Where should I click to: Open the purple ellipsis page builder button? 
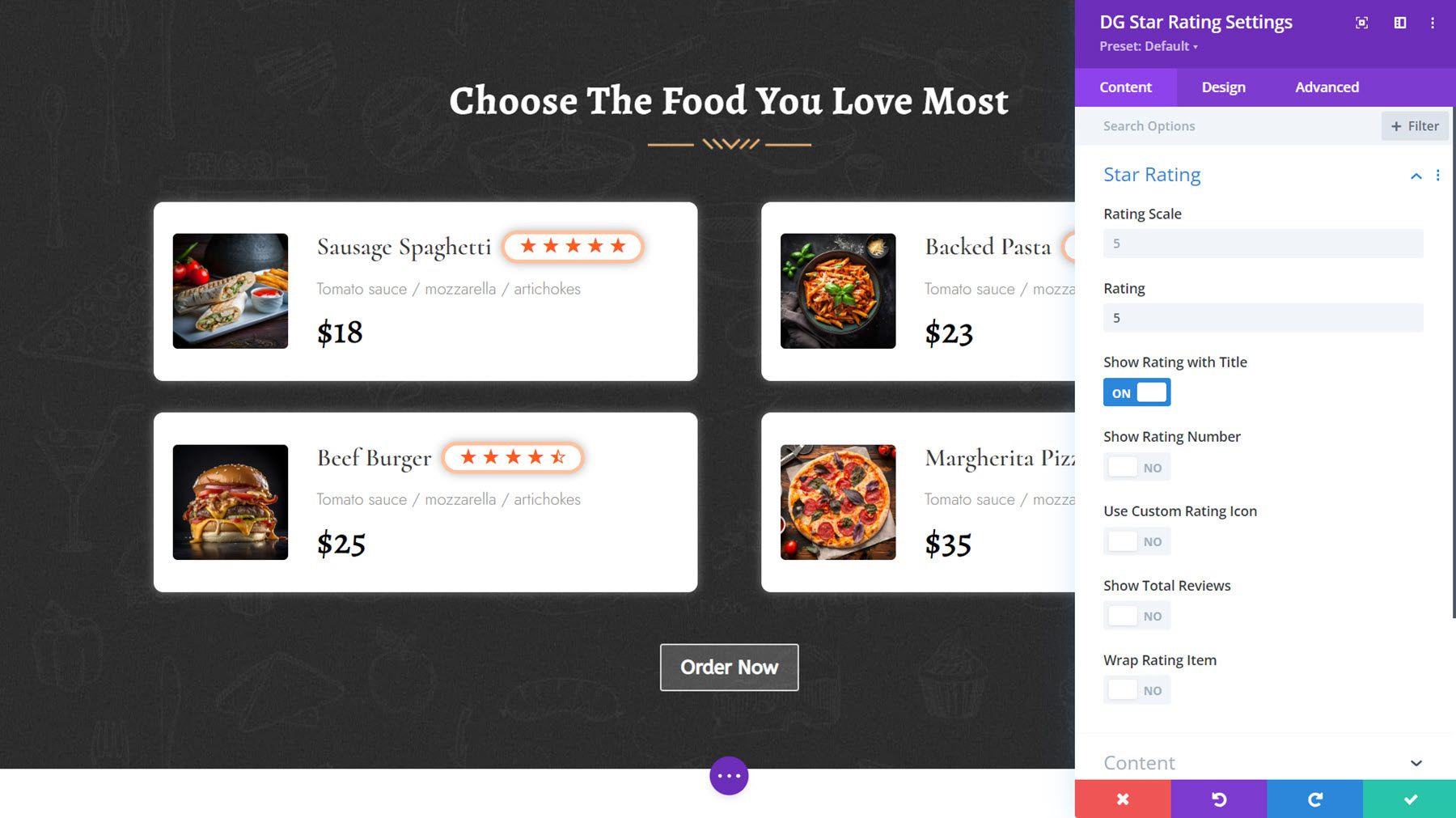[729, 775]
